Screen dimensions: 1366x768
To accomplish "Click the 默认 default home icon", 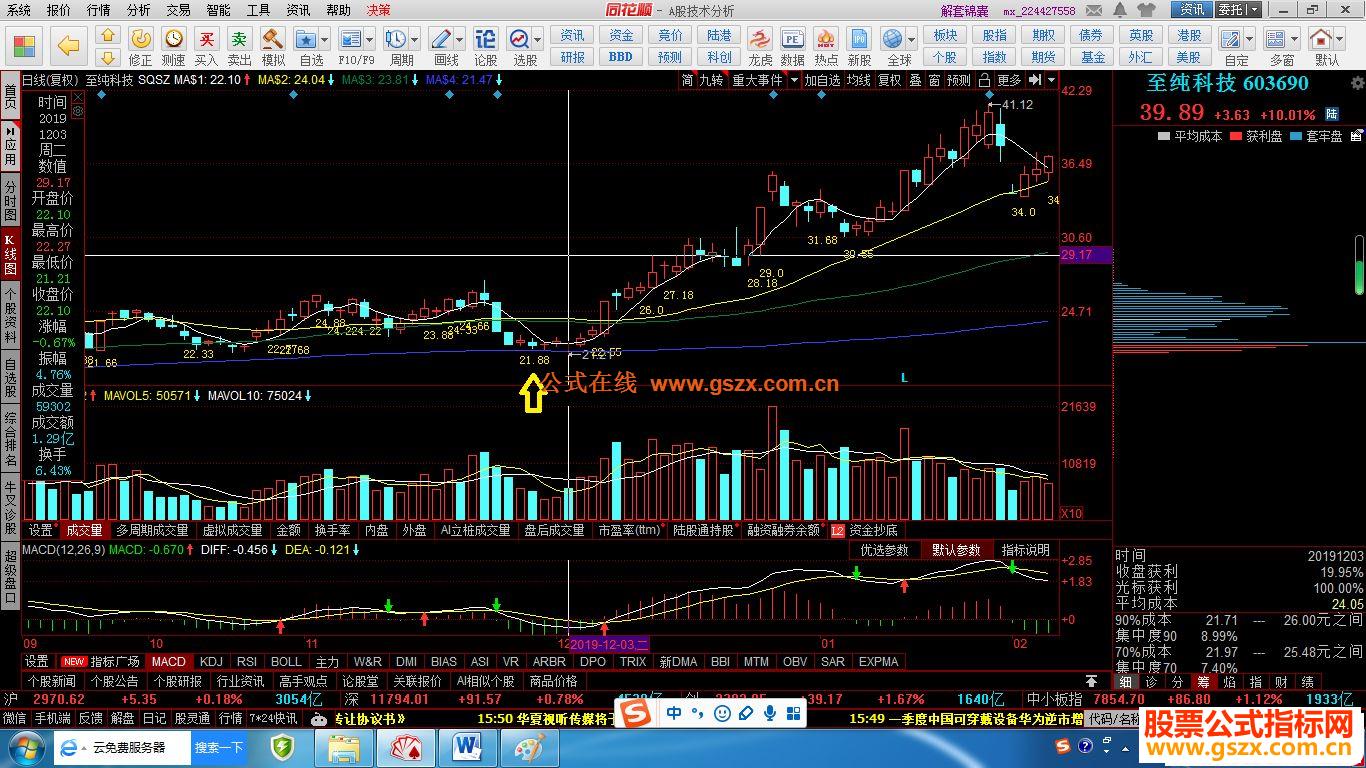I will 1322,39.
